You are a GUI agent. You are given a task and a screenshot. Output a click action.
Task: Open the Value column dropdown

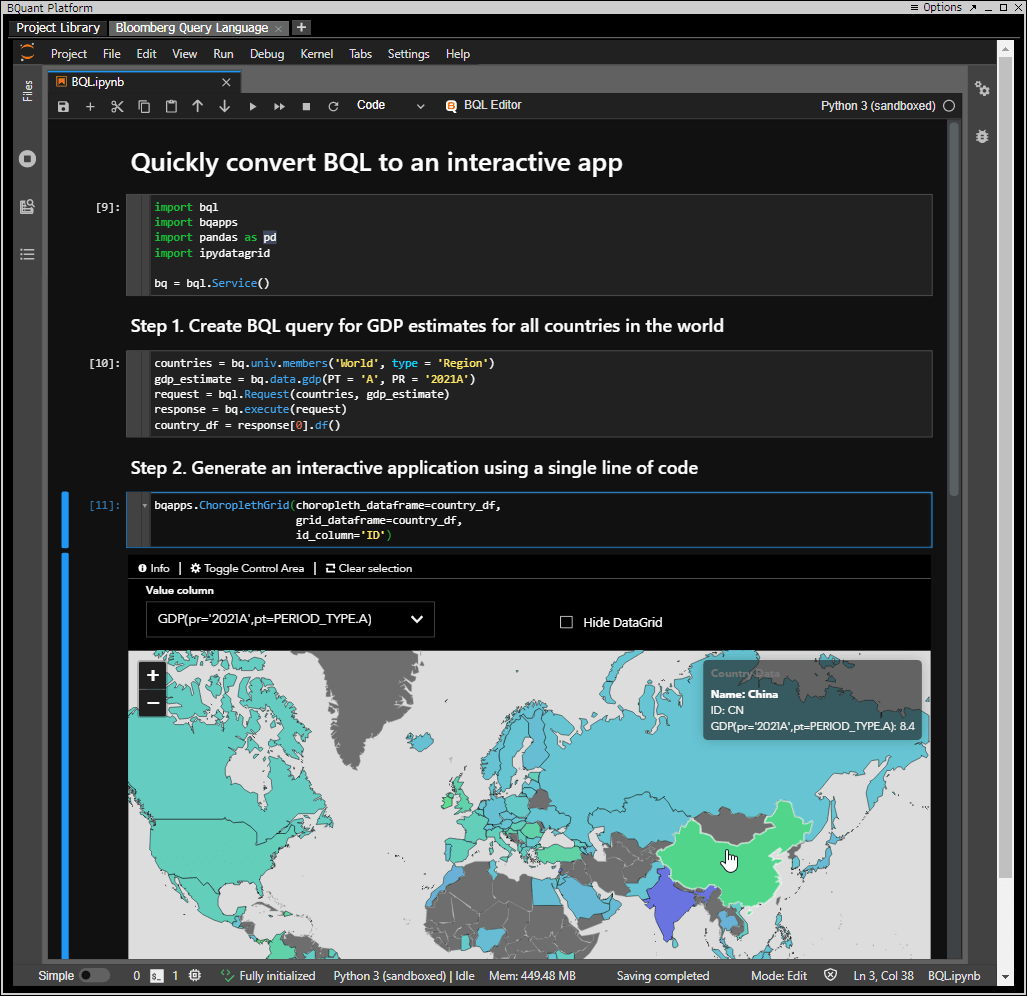[x=290, y=619]
